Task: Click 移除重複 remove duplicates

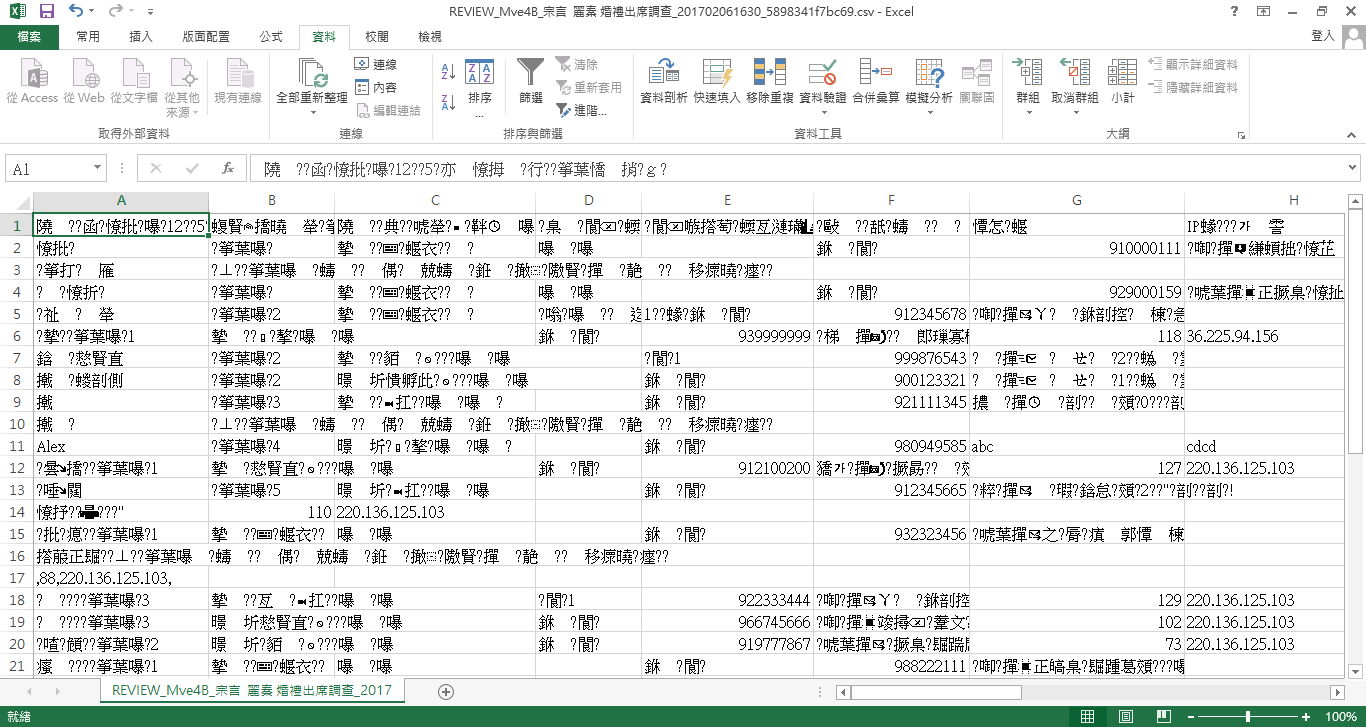Action: 770,83
